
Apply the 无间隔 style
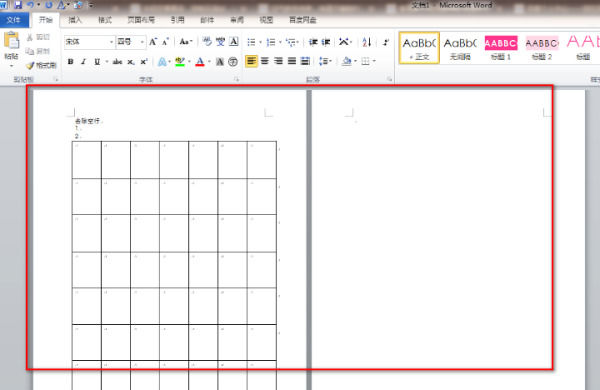coord(460,48)
